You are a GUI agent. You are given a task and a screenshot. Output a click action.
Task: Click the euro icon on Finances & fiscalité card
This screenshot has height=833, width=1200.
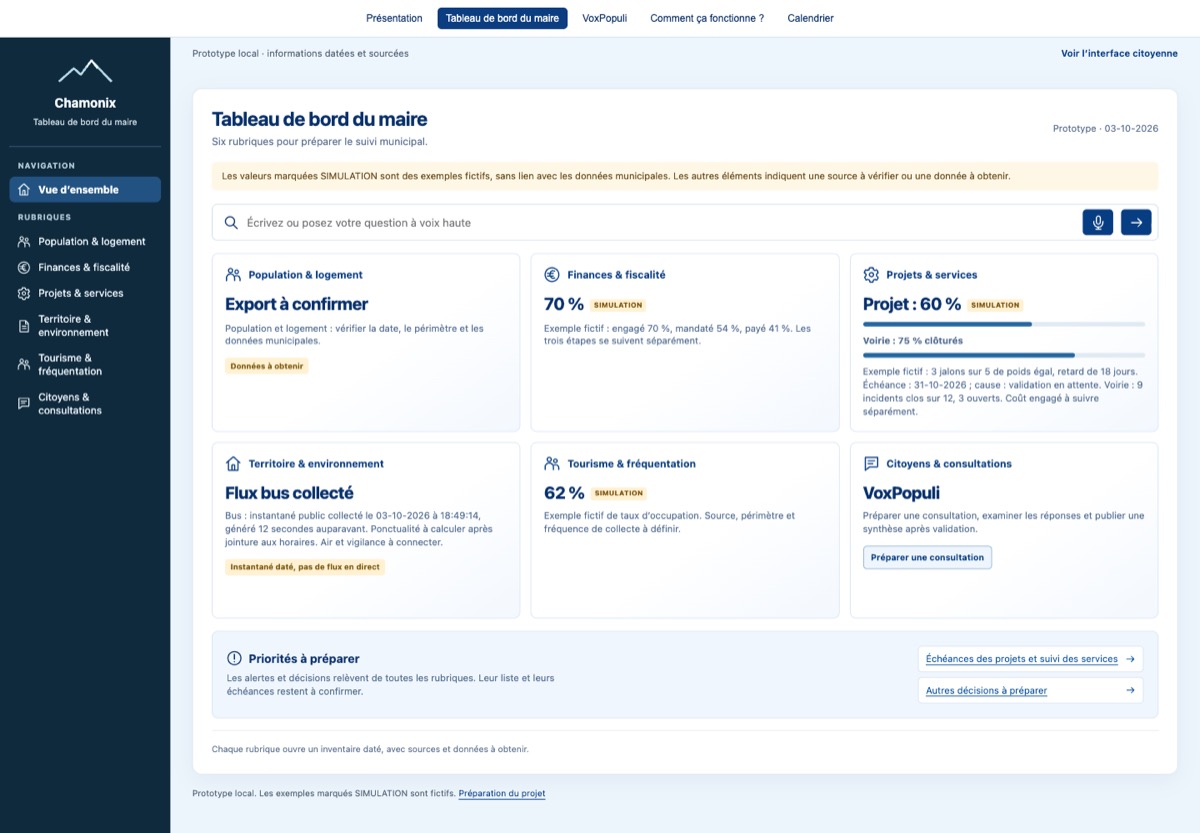tap(552, 274)
